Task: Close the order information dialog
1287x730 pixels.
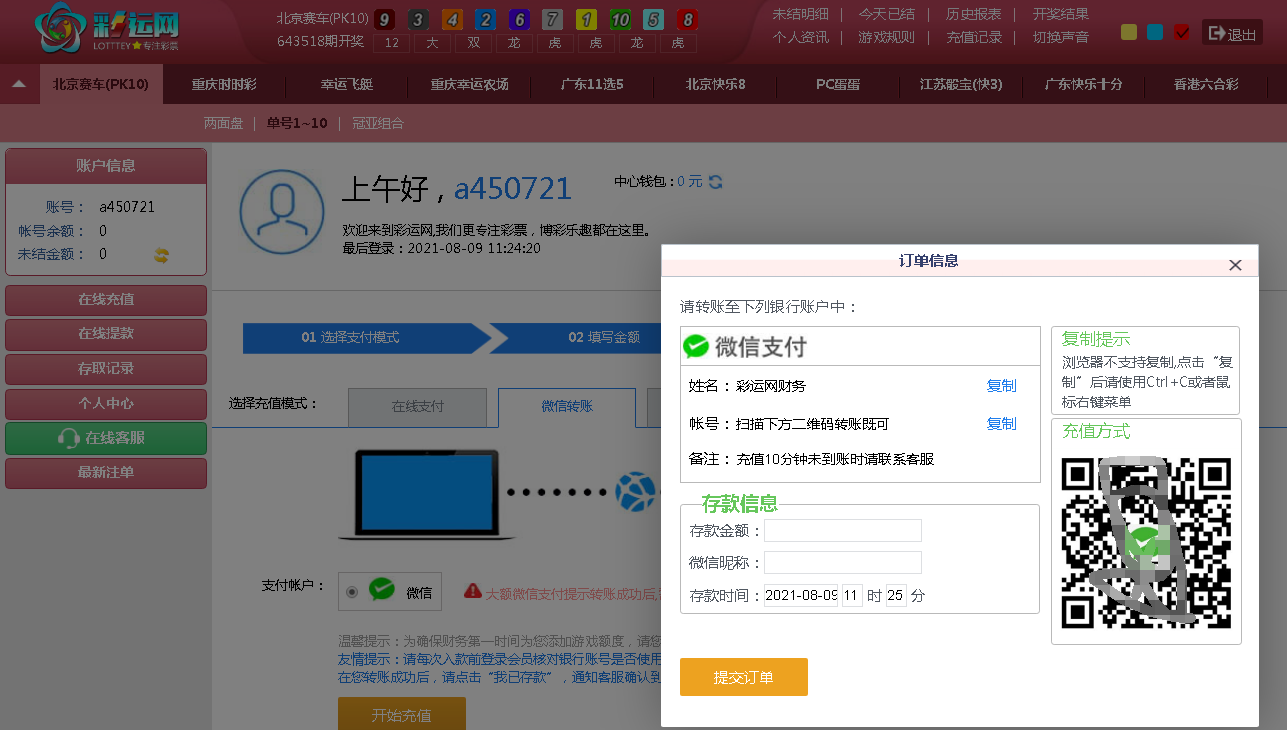Action: [x=1235, y=265]
